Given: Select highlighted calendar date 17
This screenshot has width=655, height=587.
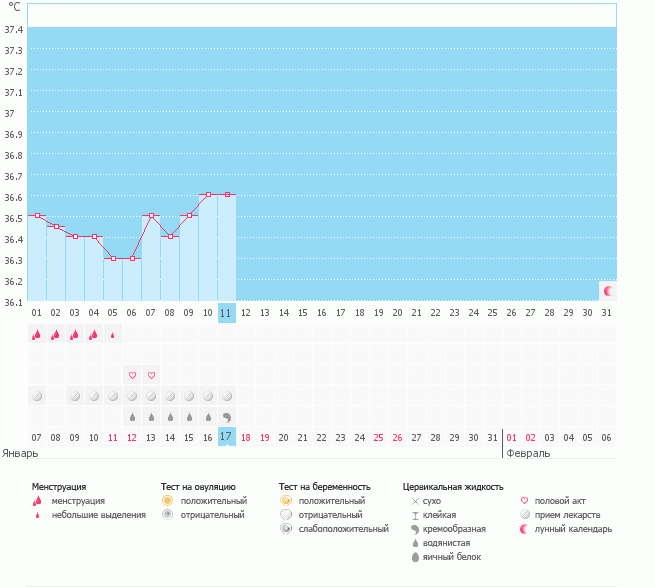Looking at the screenshot, I should 226,437.
